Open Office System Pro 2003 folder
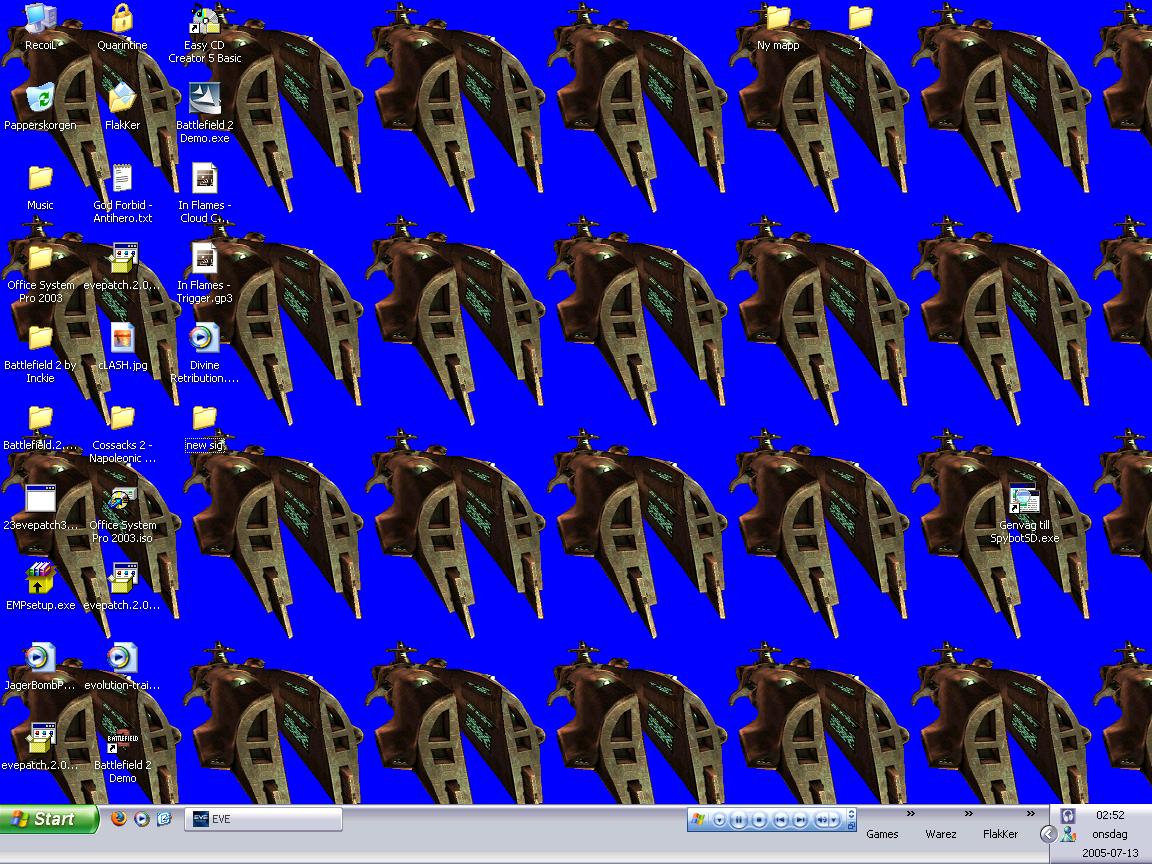The width and height of the screenshot is (1152, 864). pos(40,259)
